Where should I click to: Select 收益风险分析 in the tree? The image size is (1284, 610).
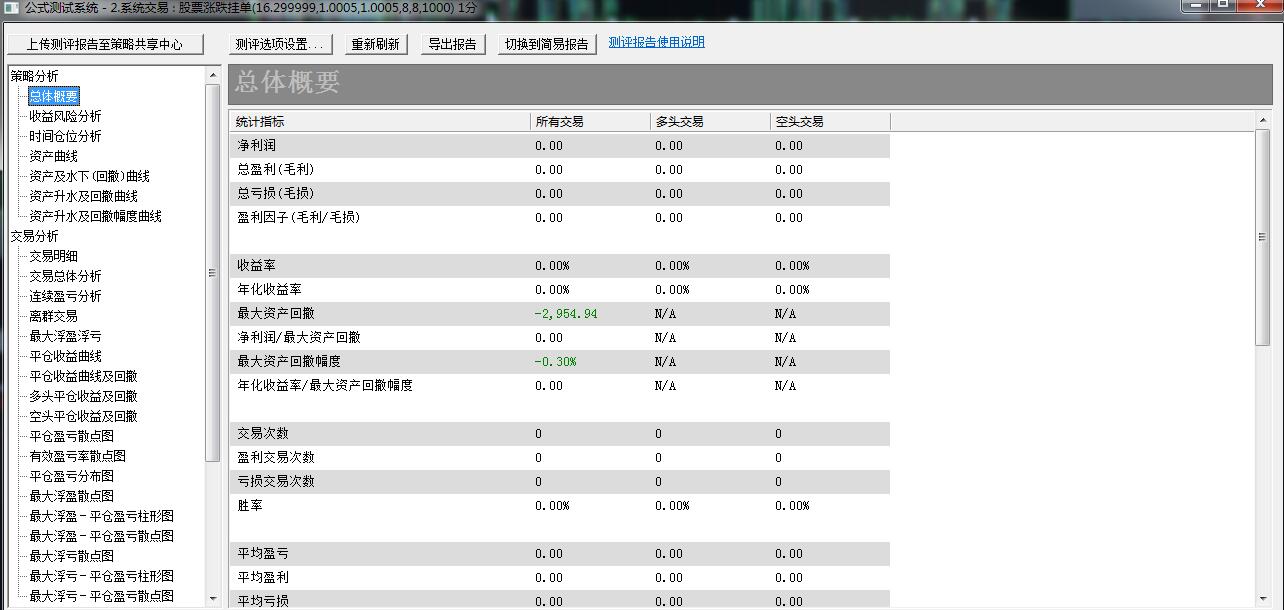point(65,116)
